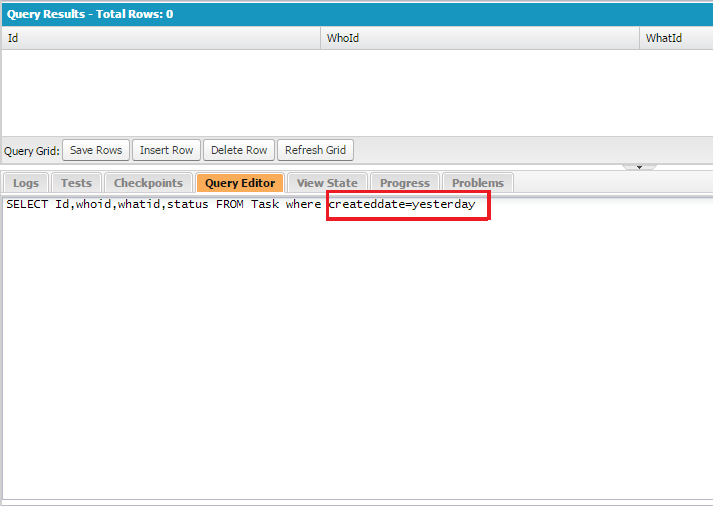Select the Query Editor tab
The image size is (713, 506).
[x=240, y=183]
